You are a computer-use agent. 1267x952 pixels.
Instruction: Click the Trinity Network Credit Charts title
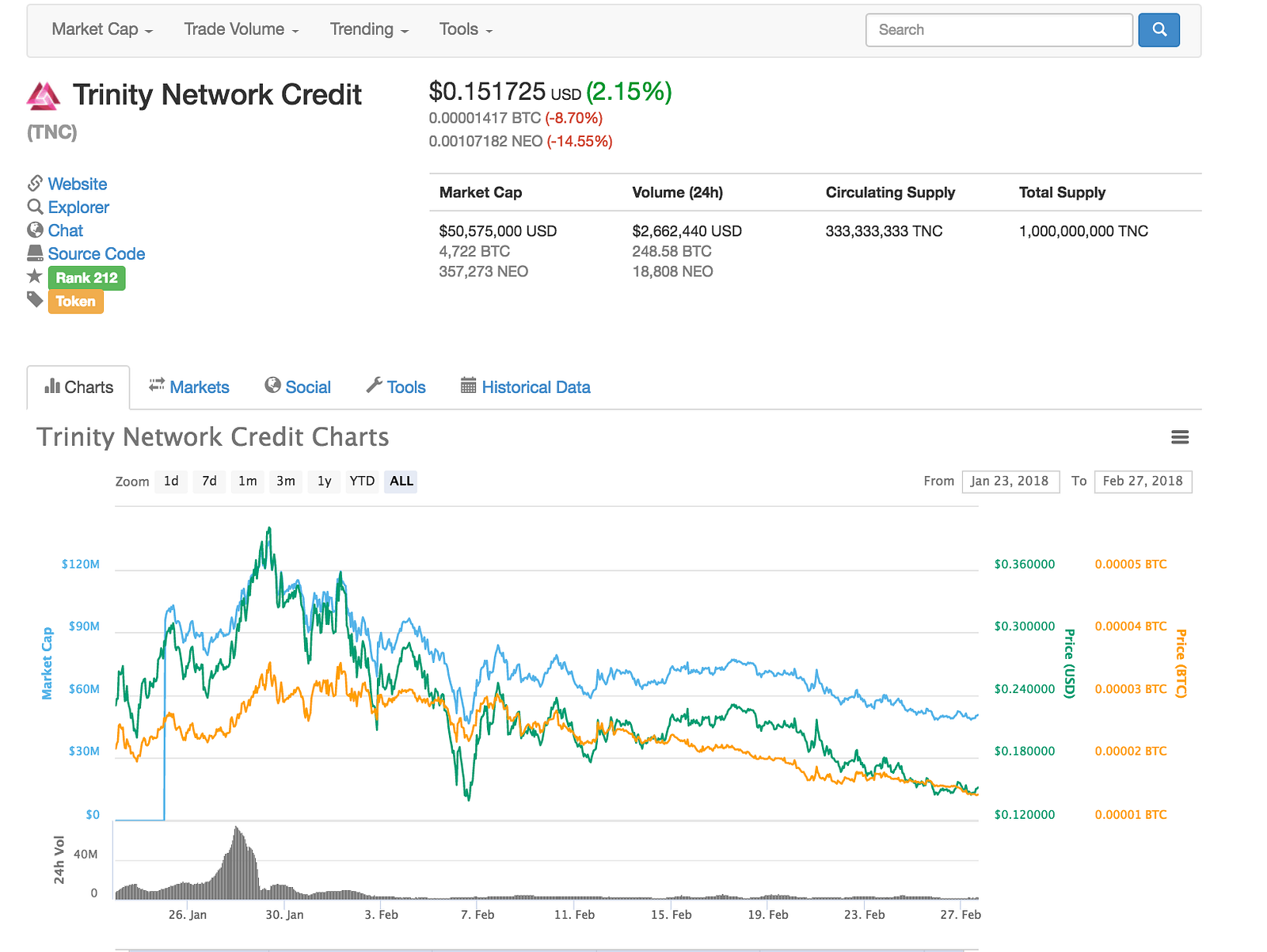[213, 437]
